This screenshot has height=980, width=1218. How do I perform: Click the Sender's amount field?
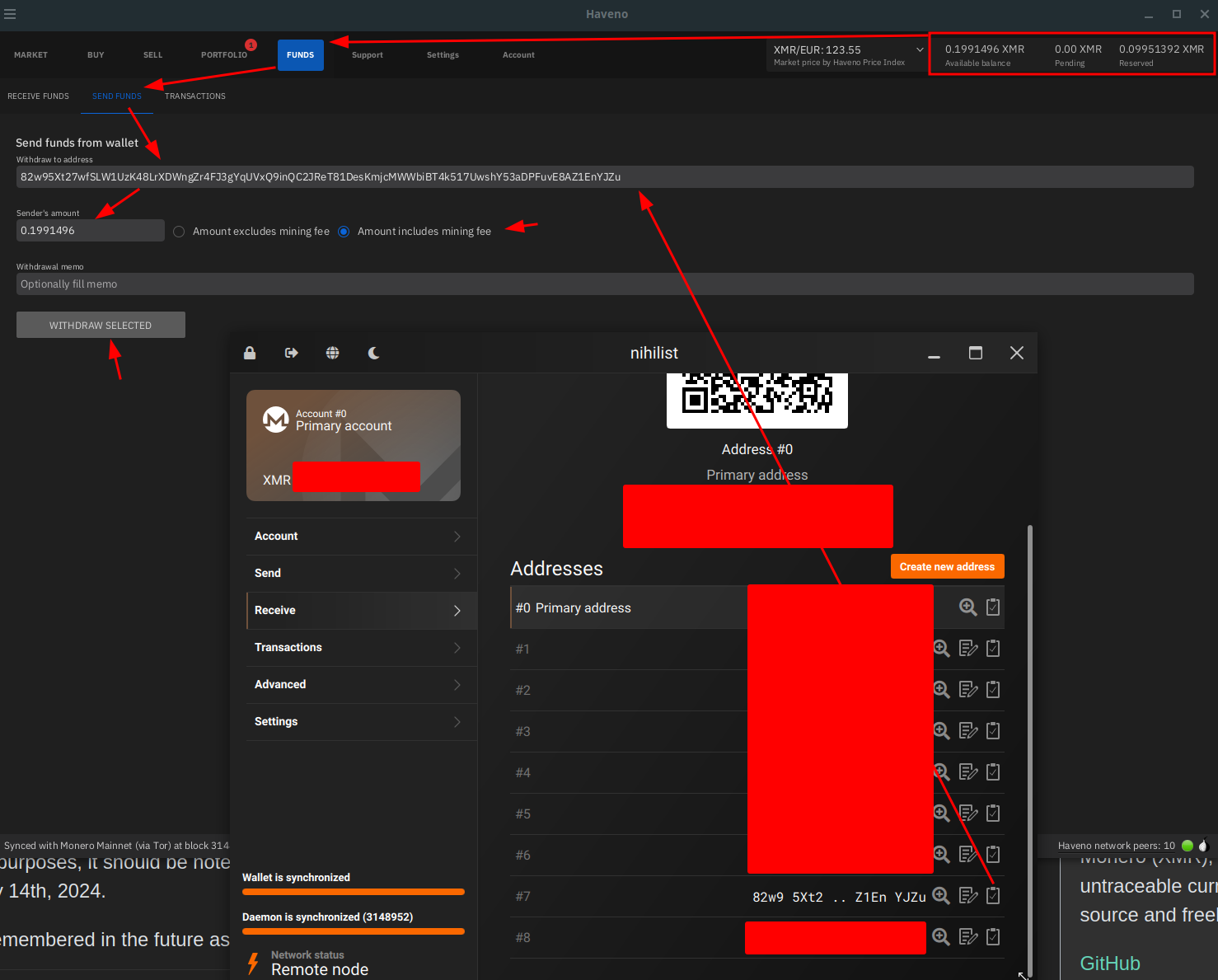click(91, 230)
